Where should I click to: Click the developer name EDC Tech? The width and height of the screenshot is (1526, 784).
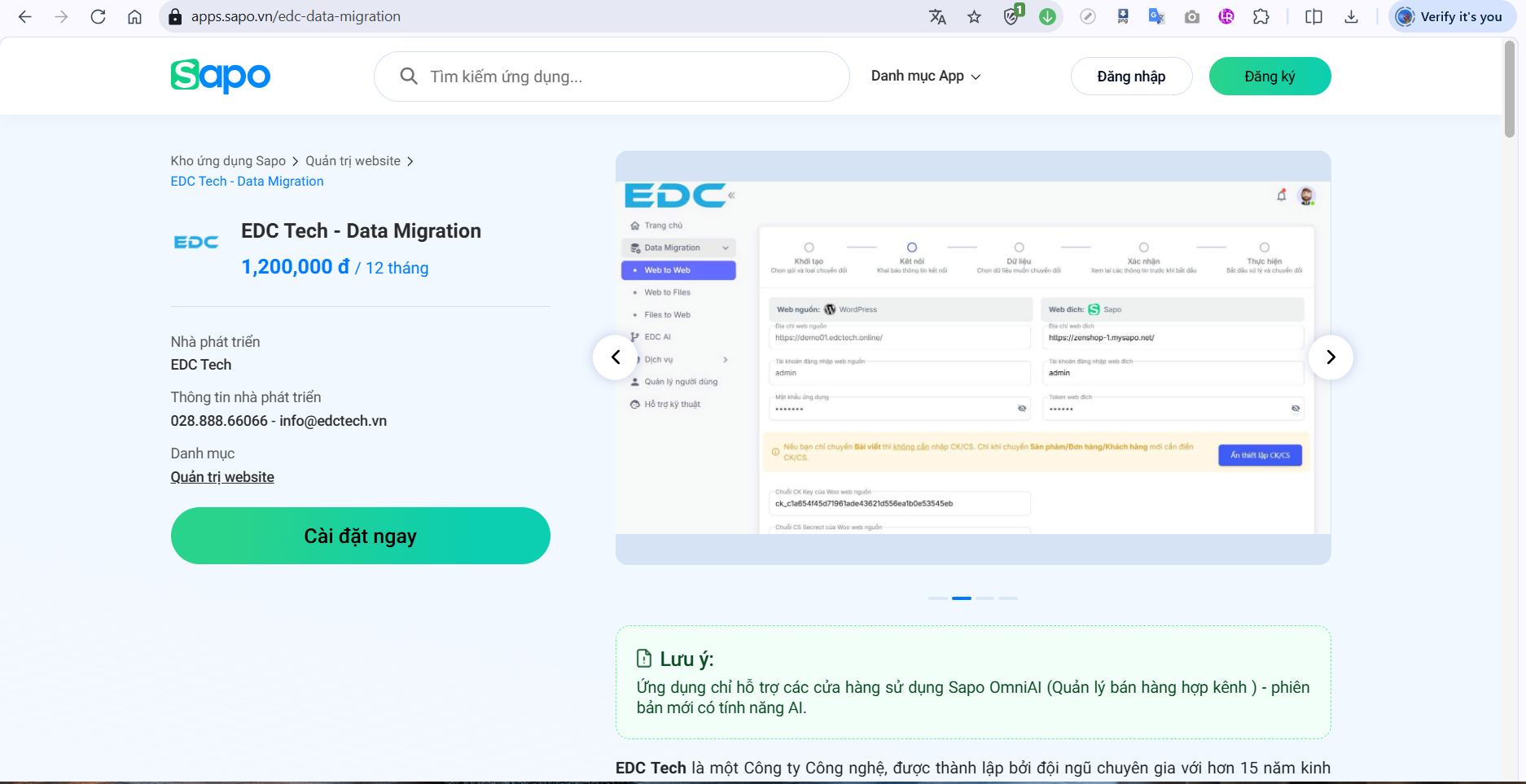201,365
